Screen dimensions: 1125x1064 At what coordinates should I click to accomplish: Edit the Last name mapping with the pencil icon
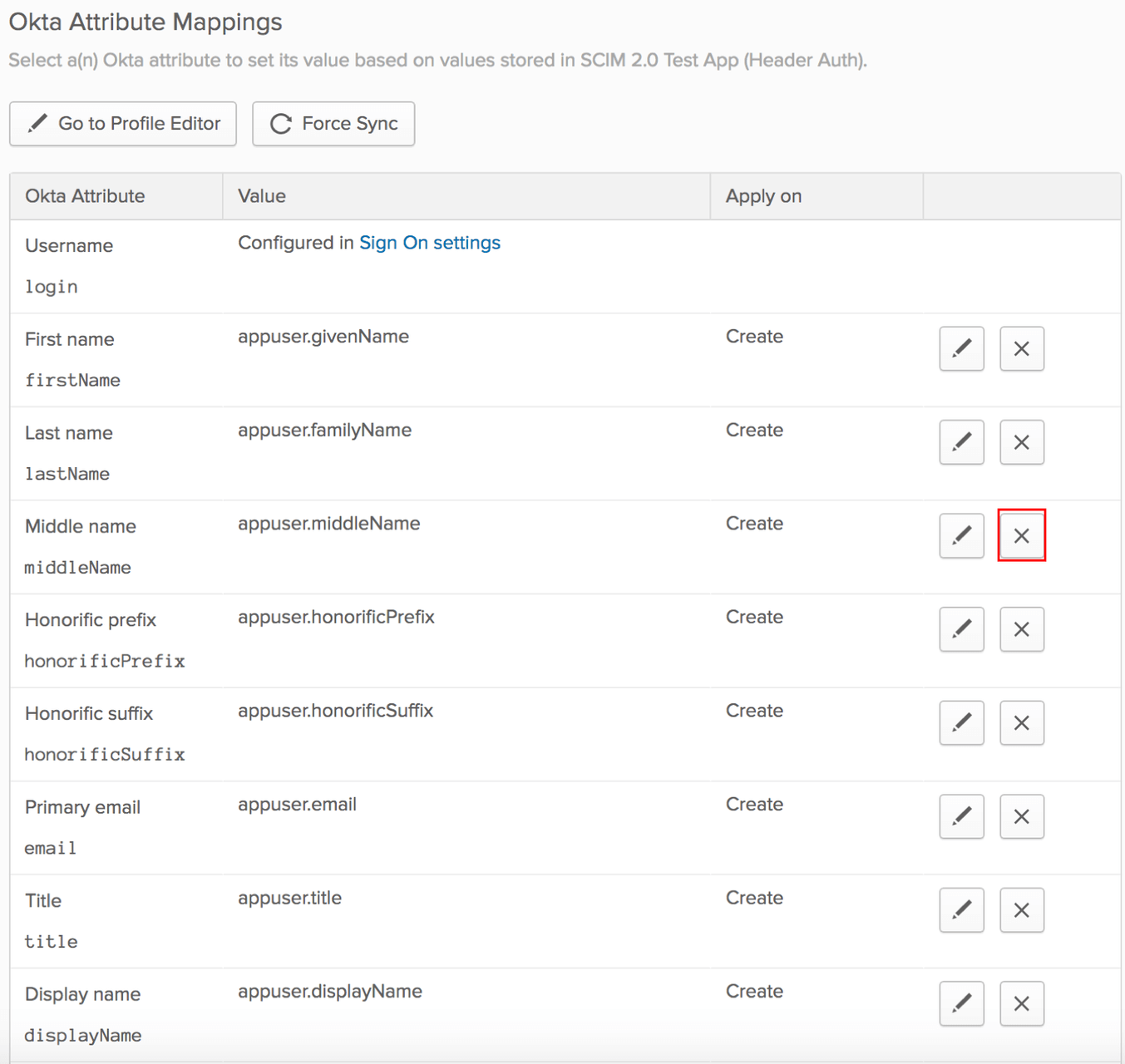961,442
